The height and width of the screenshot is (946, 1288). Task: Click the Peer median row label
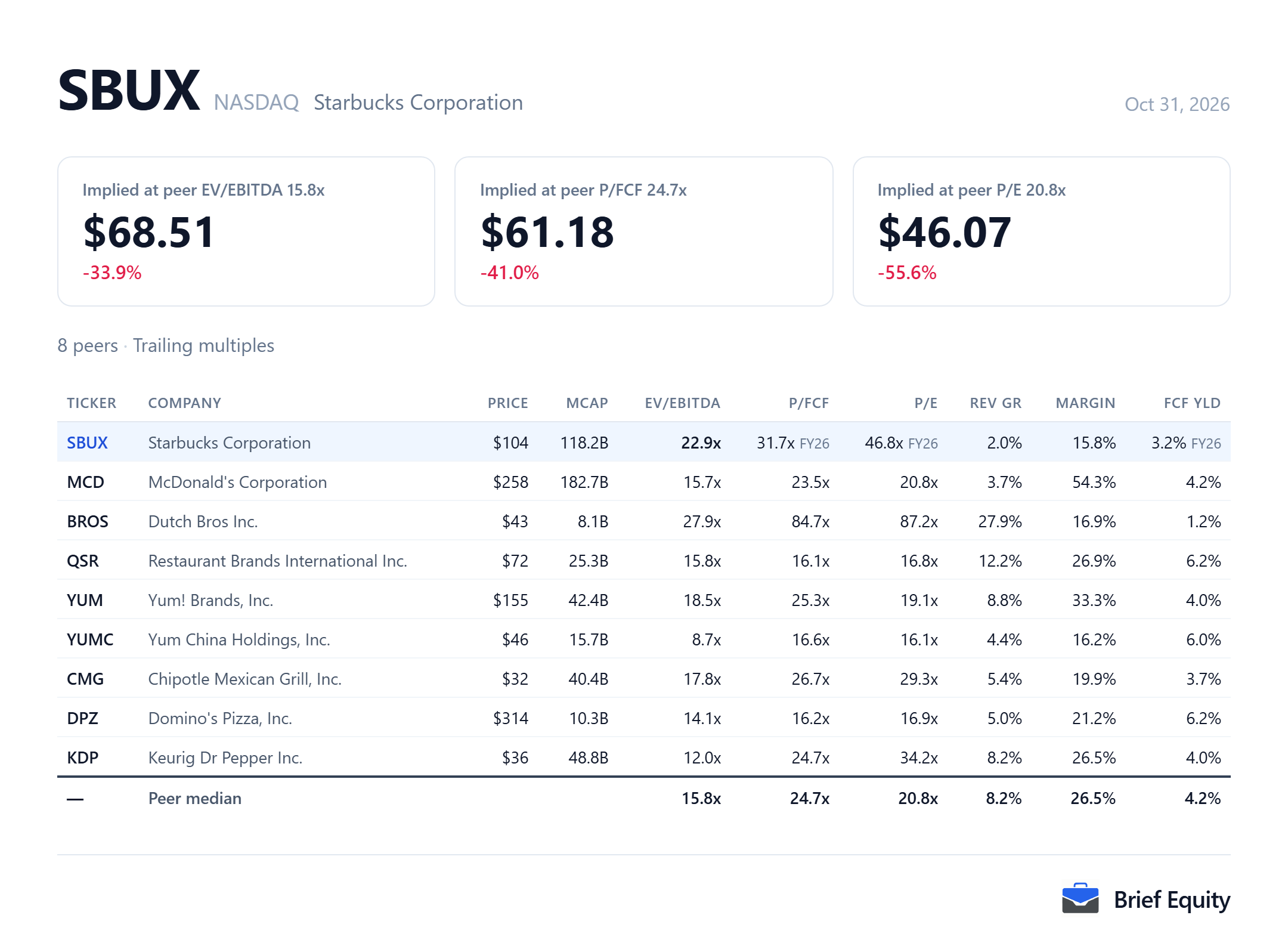[x=194, y=798]
